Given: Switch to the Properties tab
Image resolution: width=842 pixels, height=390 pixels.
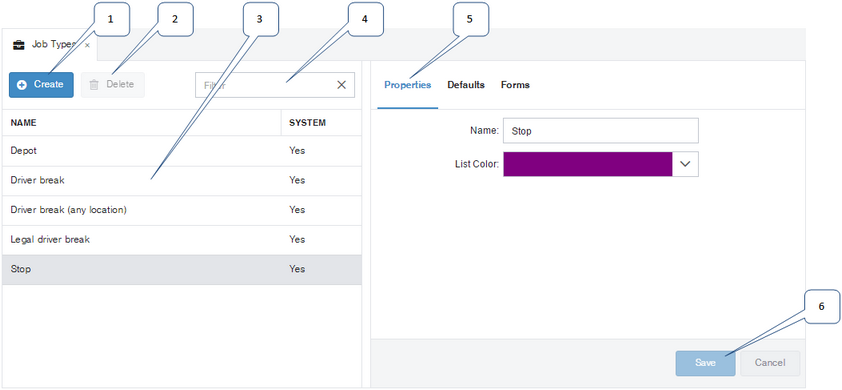Looking at the screenshot, I should coord(408,85).
